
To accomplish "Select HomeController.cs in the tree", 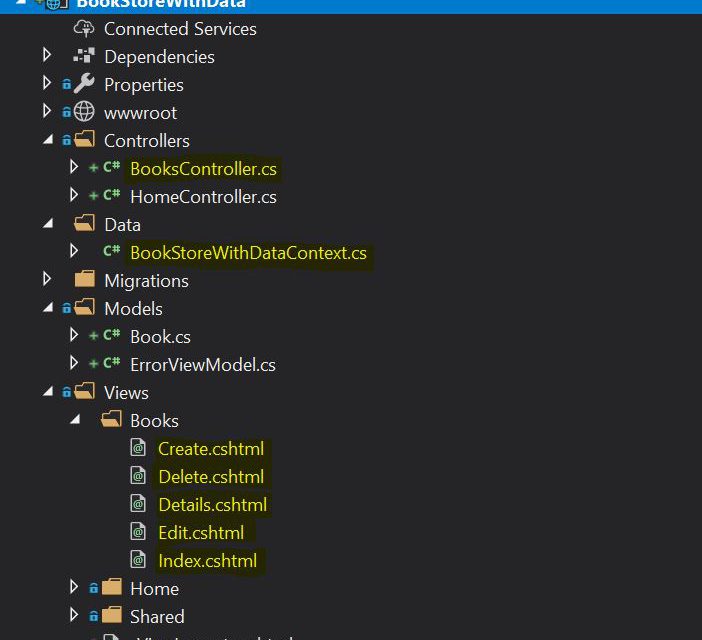I will (203, 197).
